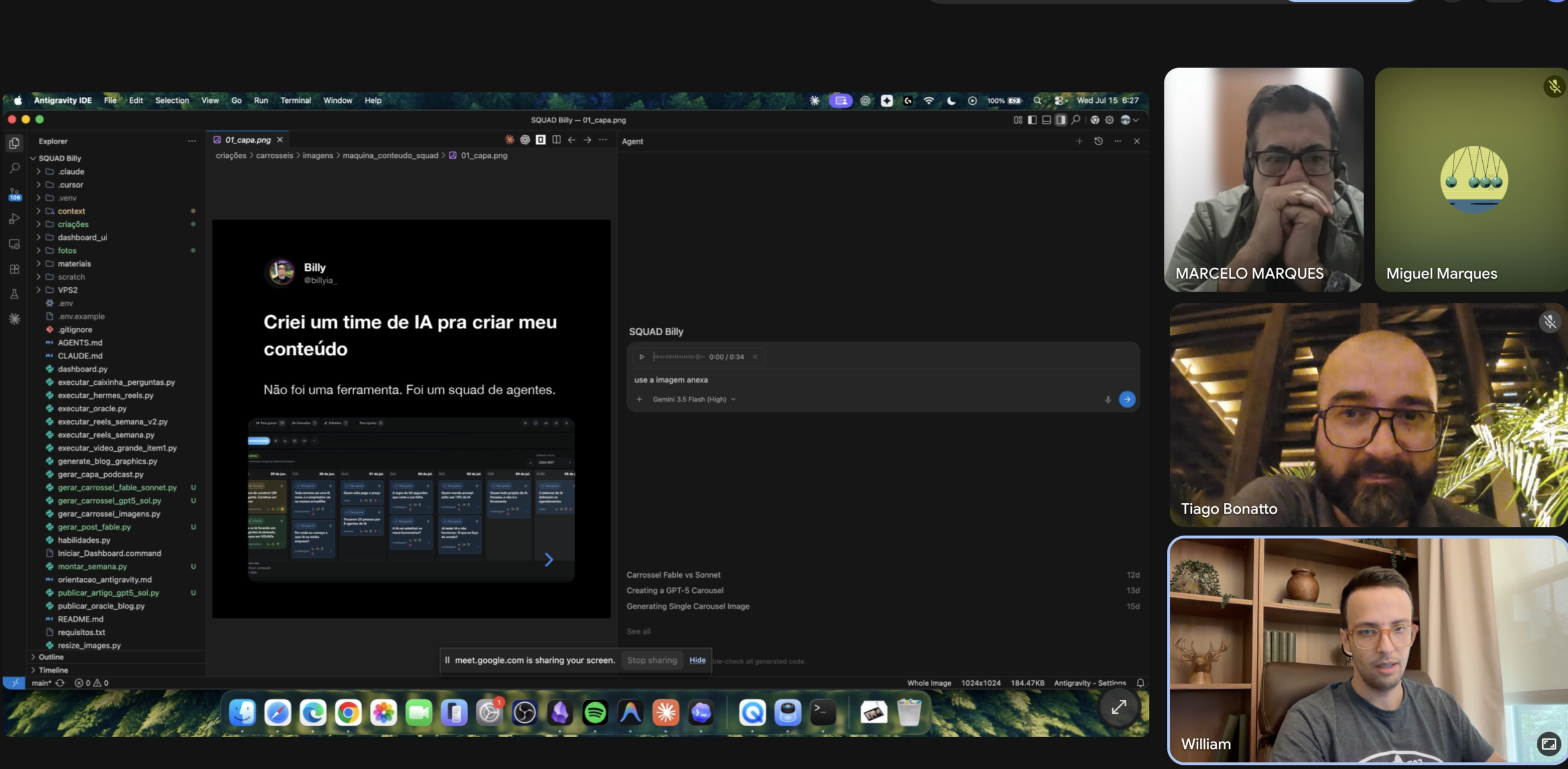Toggle the secondary sidebar layout icon
1568x769 pixels.
pyautogui.click(x=1060, y=120)
